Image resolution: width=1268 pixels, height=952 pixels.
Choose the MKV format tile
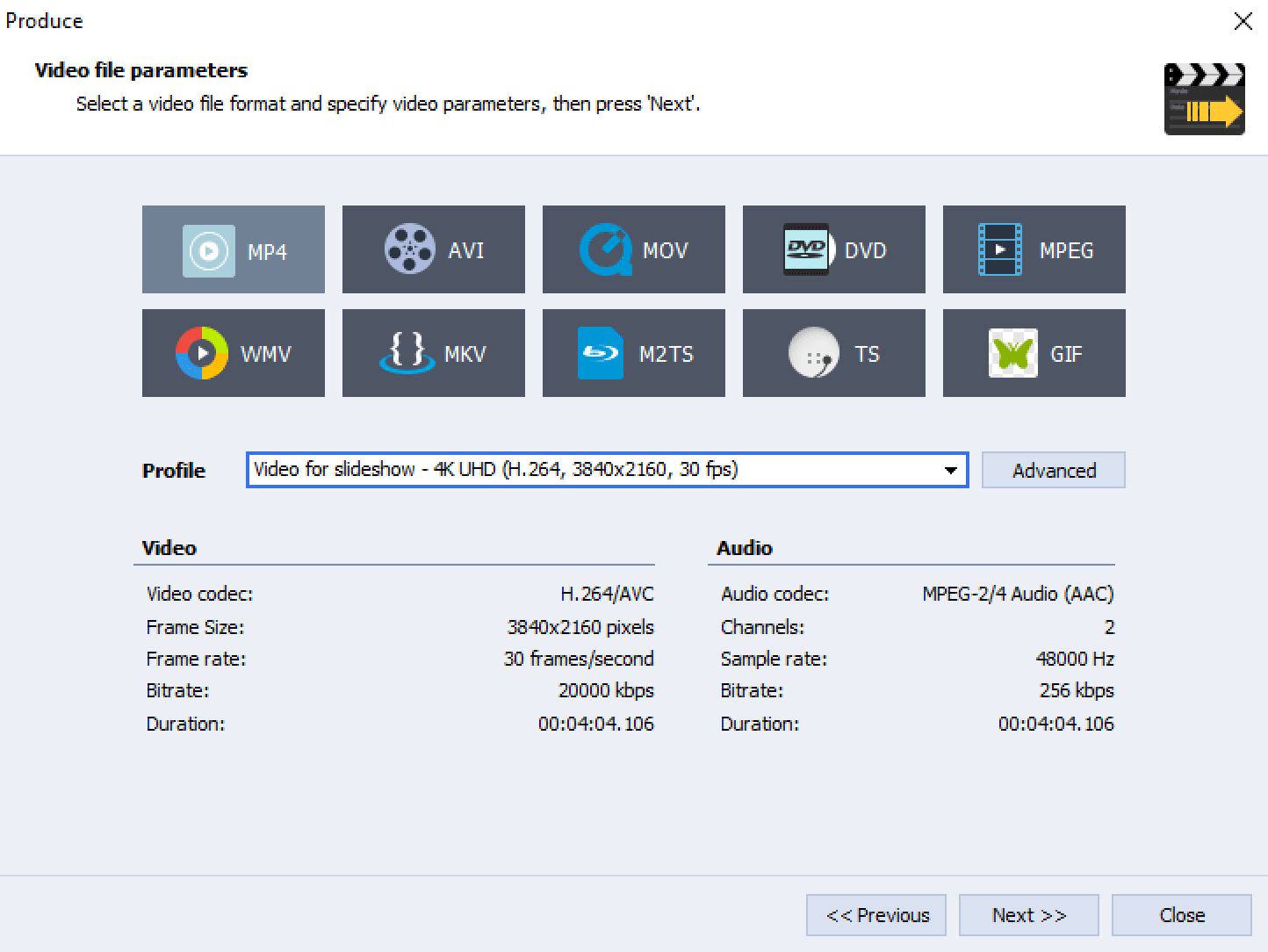(433, 353)
